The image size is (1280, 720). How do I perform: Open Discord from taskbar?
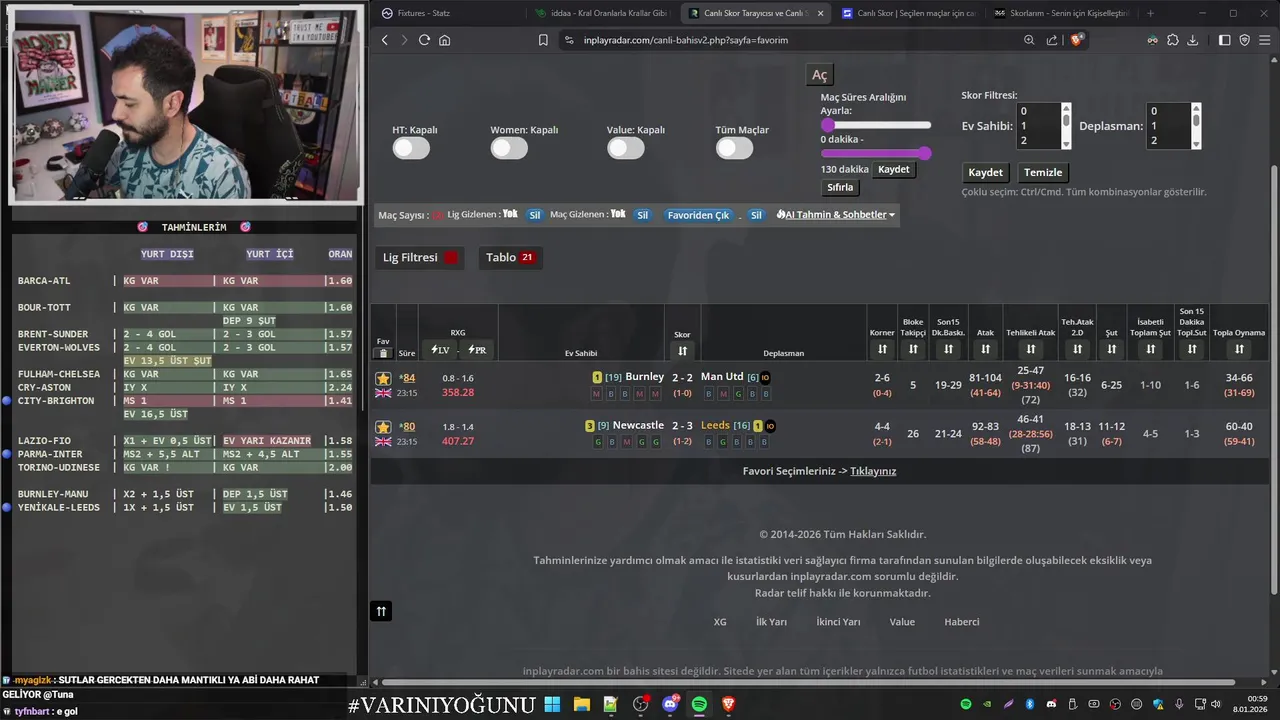[x=670, y=704]
